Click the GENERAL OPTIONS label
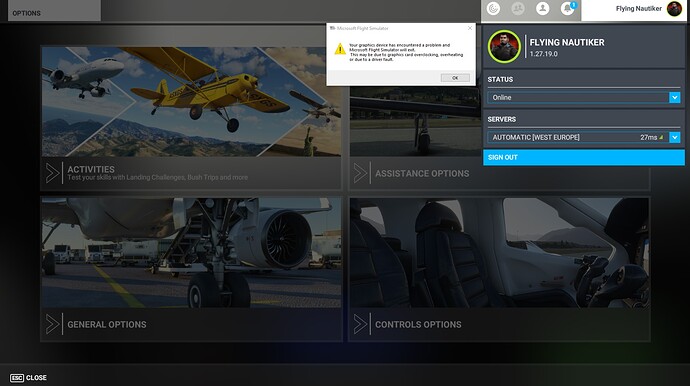Viewport: 690px width, 386px height. point(107,324)
